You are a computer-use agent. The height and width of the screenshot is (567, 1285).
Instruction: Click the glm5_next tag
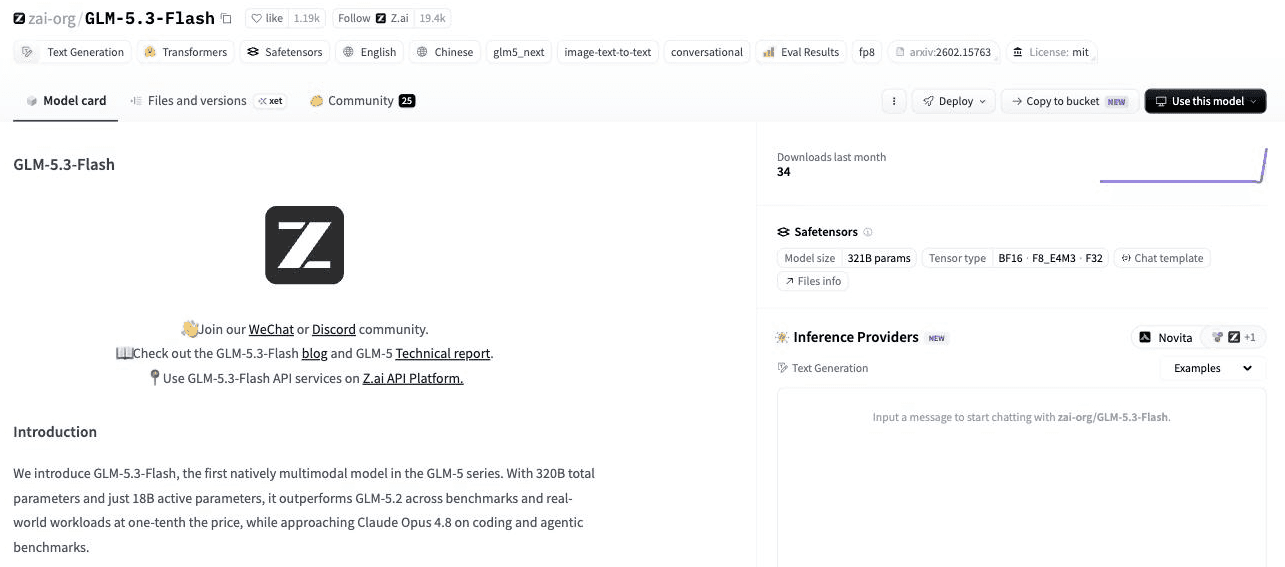(x=519, y=52)
